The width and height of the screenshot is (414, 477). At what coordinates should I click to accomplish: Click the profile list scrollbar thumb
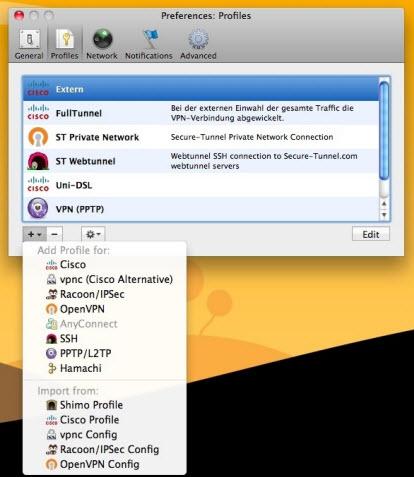tap(384, 131)
